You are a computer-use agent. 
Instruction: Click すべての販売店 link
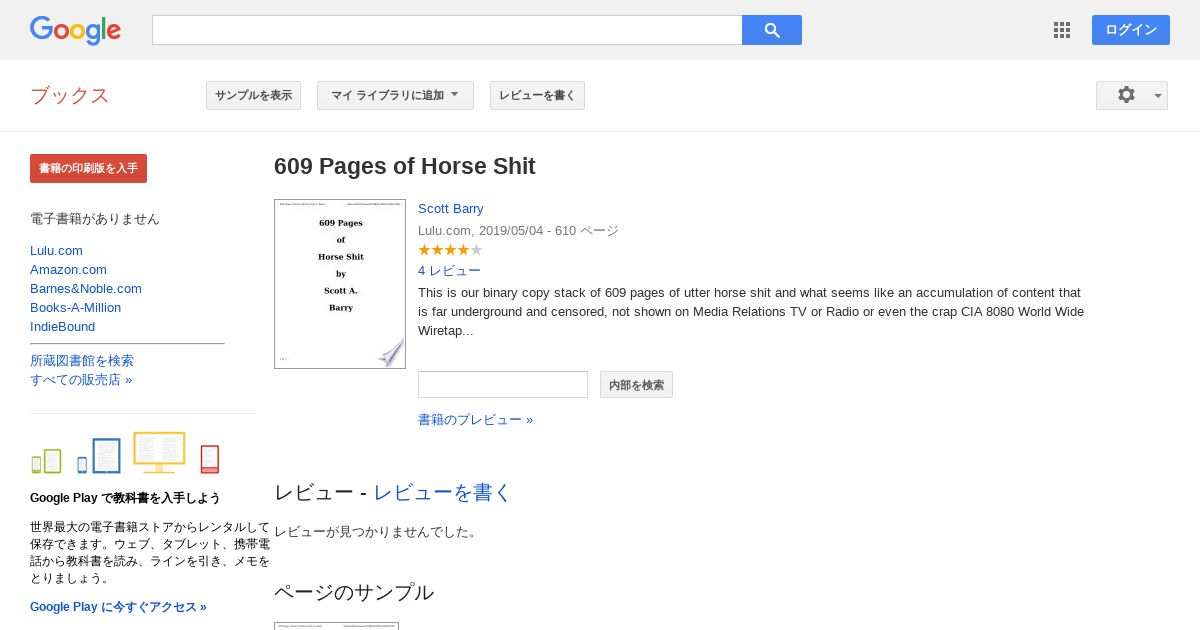pos(81,379)
